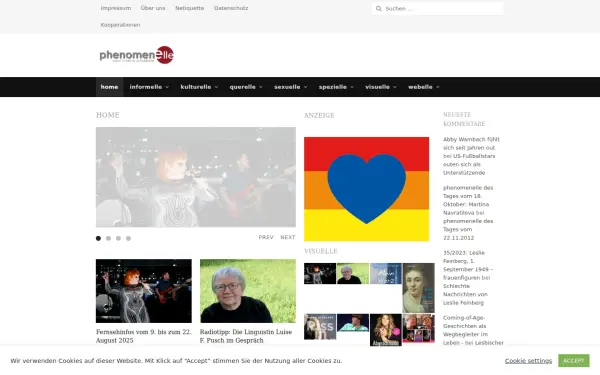Image resolution: width=600 pixels, height=375 pixels.
Task: Open Leslie Feinberg comment link
Action: tap(468, 278)
